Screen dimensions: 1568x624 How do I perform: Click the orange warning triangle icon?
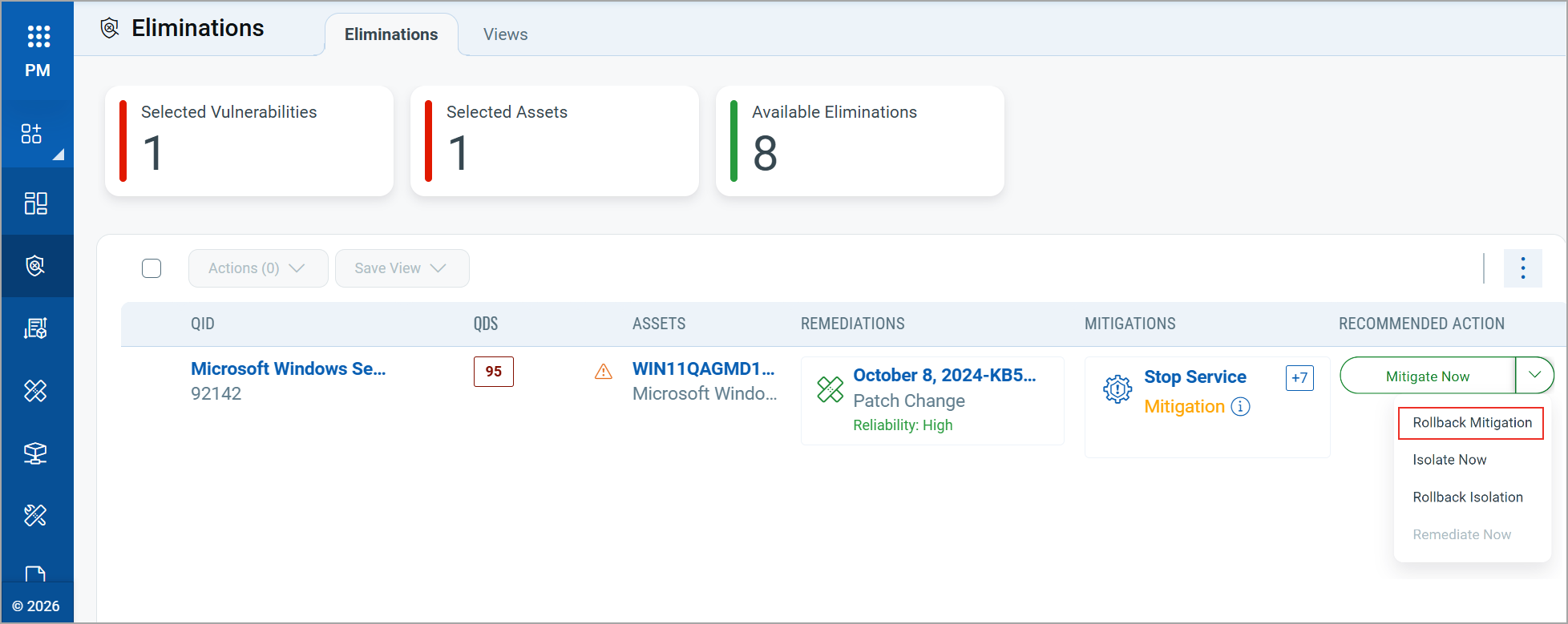coord(604,372)
